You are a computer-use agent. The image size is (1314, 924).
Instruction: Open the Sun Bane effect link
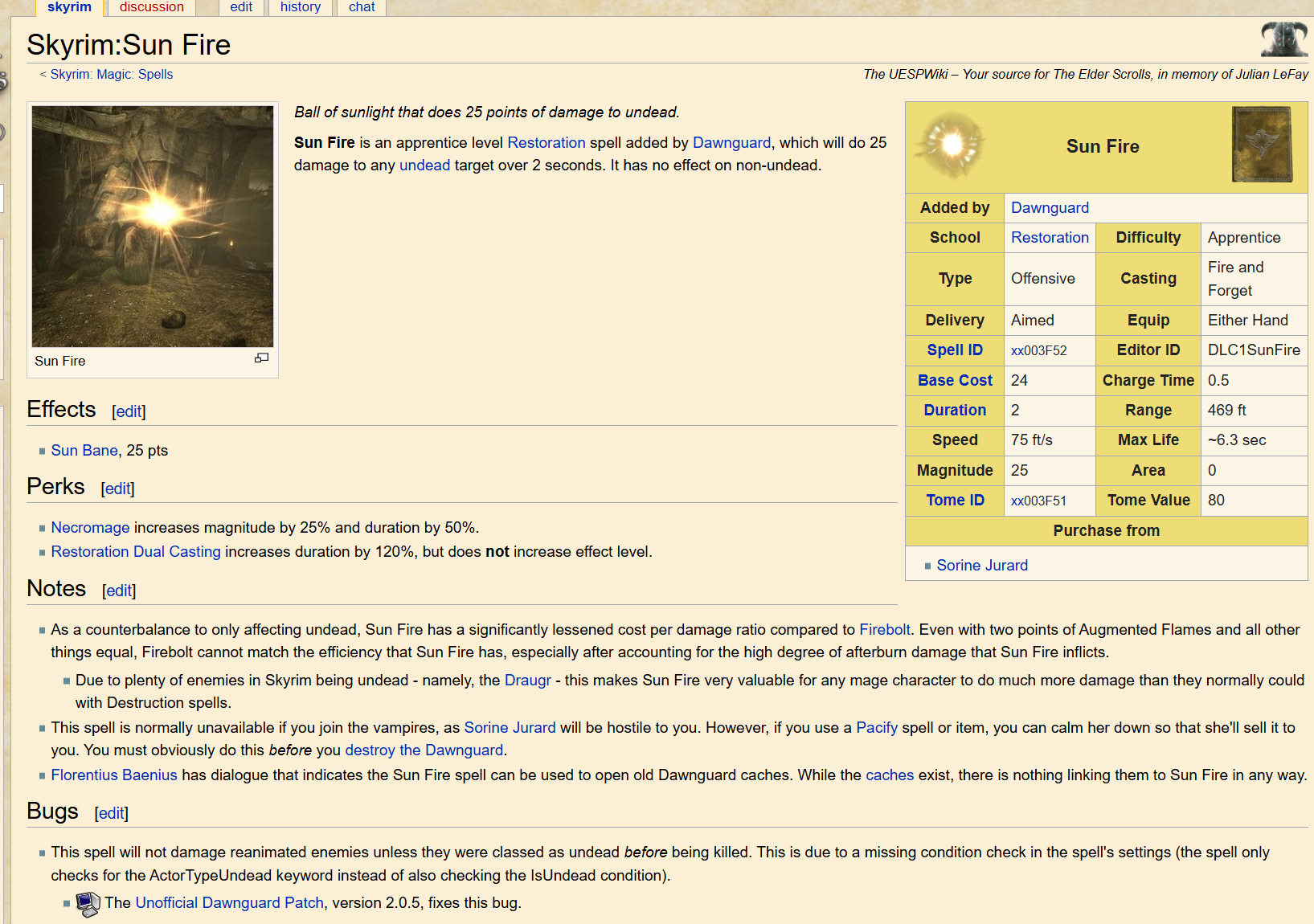click(84, 451)
